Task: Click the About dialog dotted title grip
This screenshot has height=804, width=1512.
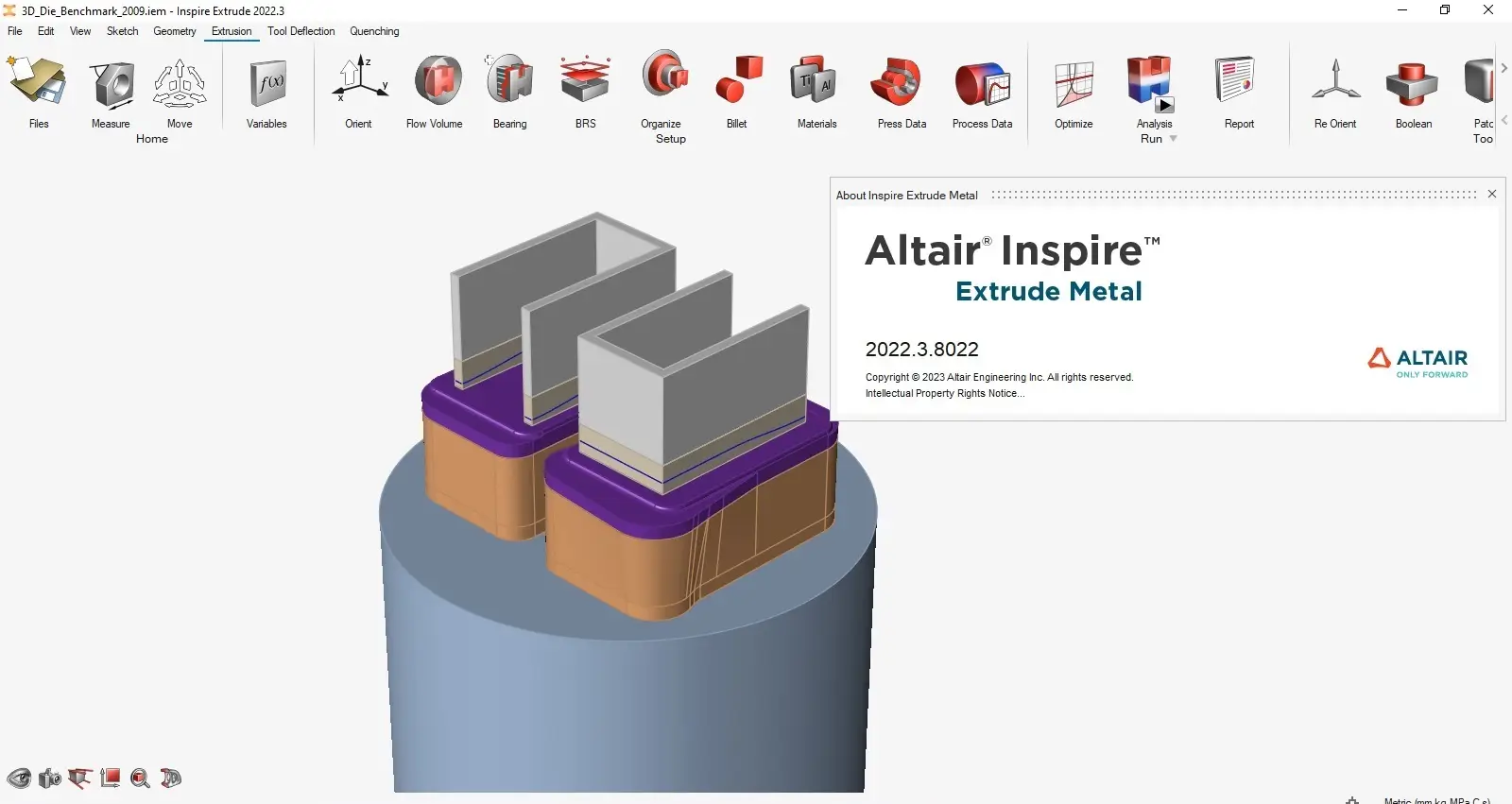Action: point(1234,195)
